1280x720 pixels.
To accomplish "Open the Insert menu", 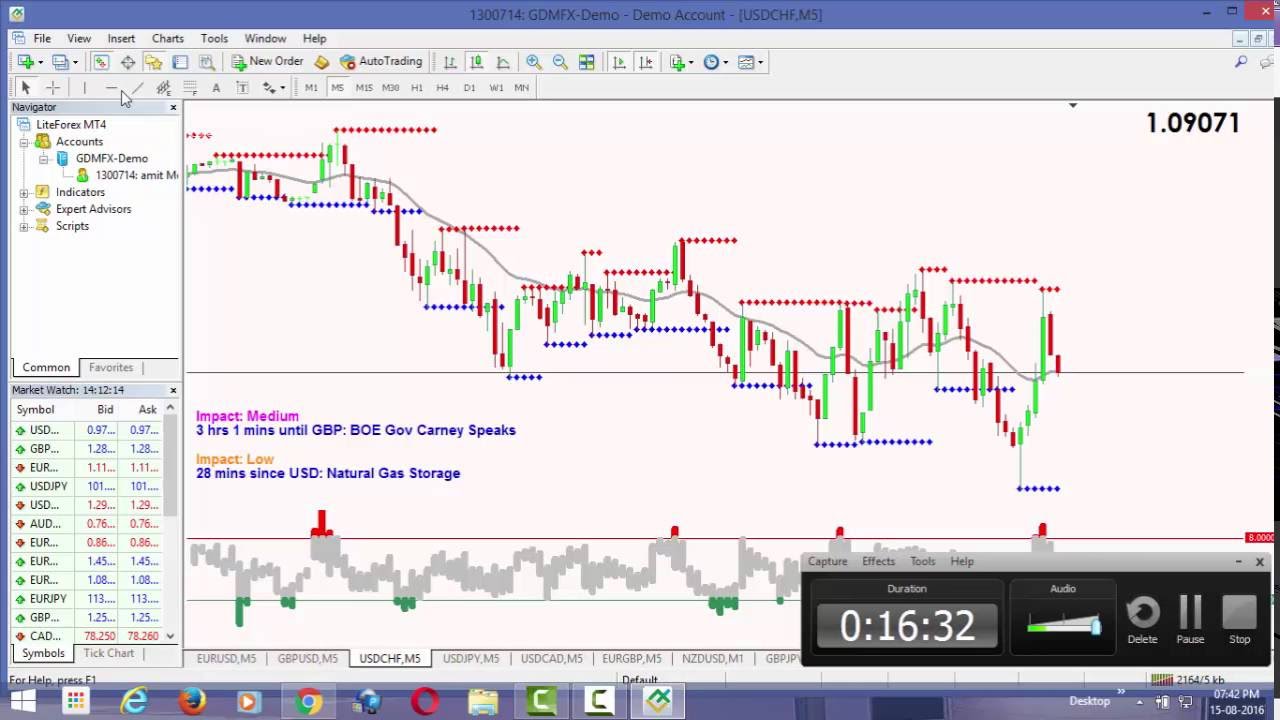I will pos(121,38).
